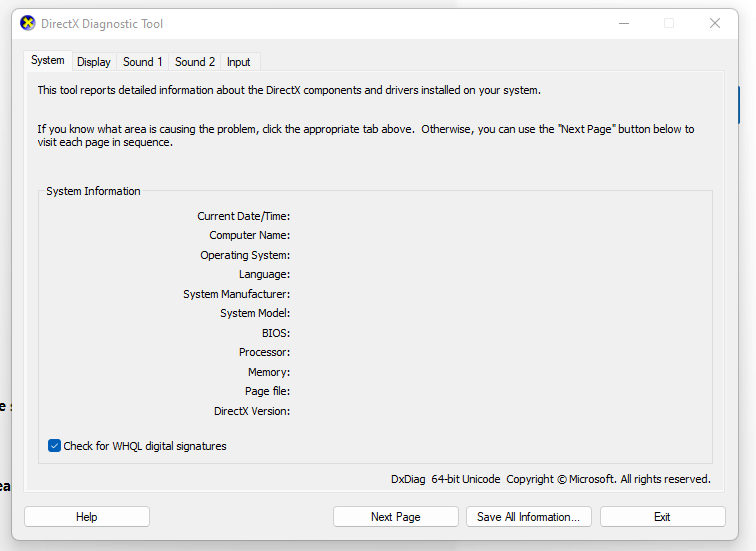Click the System Manufacturer label
756x551 pixels.
click(x=236, y=294)
